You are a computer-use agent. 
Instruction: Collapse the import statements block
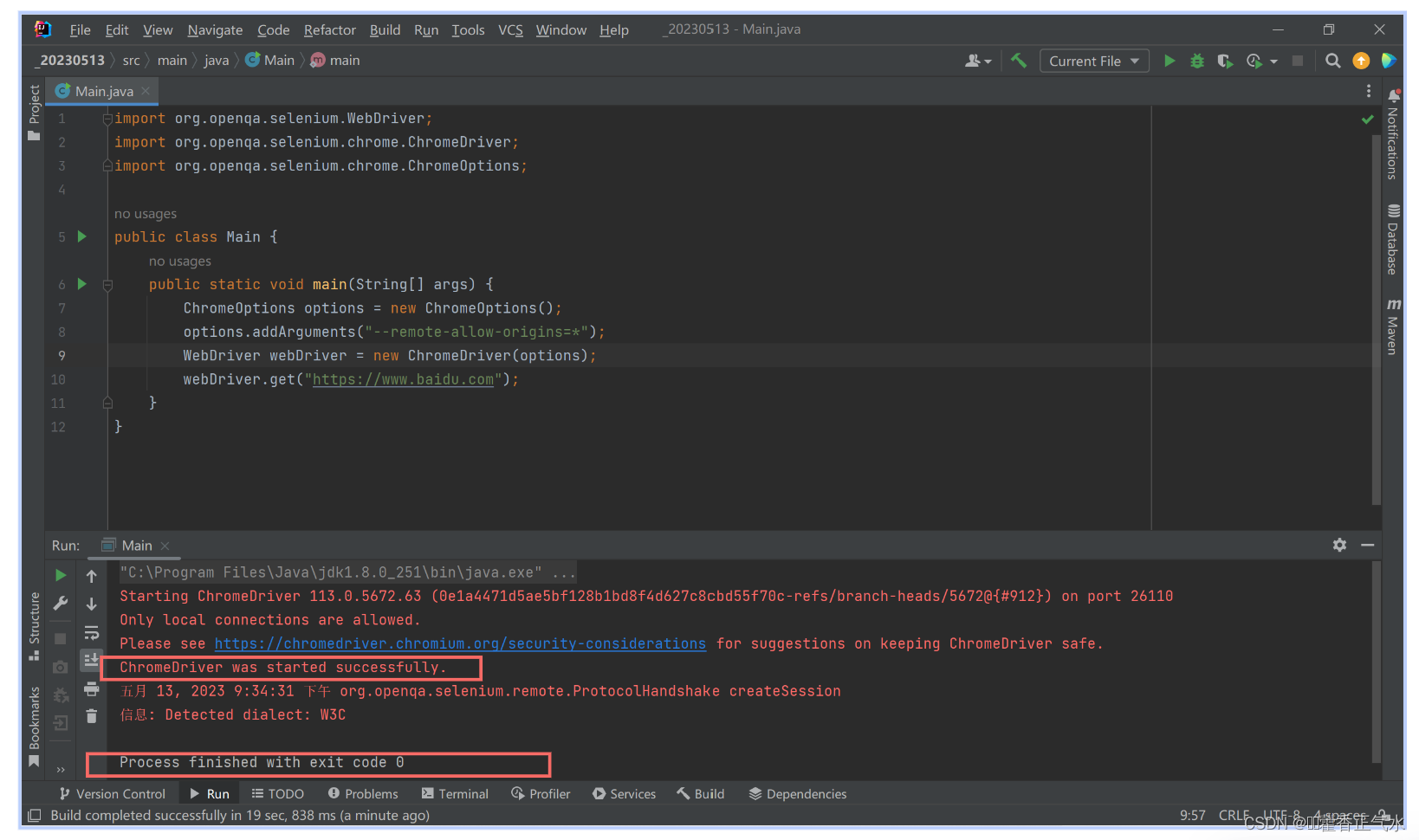(x=107, y=118)
